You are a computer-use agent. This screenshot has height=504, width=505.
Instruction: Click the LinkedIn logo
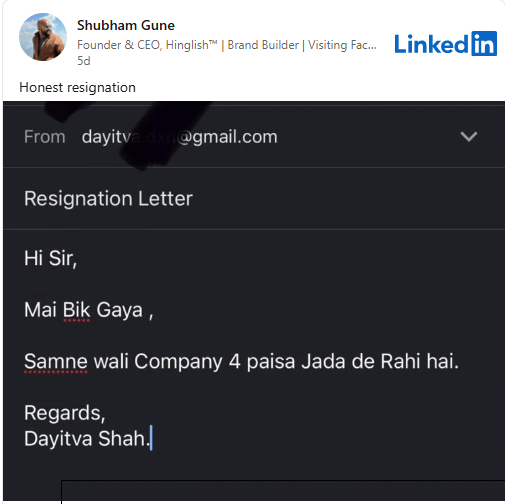[446, 44]
